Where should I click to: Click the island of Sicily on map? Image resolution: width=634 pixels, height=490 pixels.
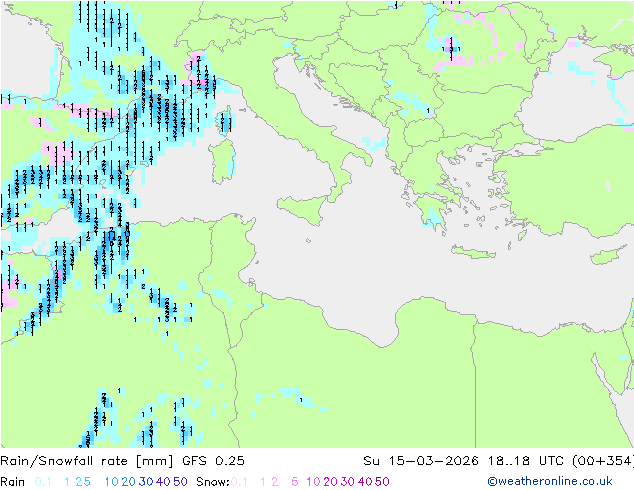(x=303, y=208)
